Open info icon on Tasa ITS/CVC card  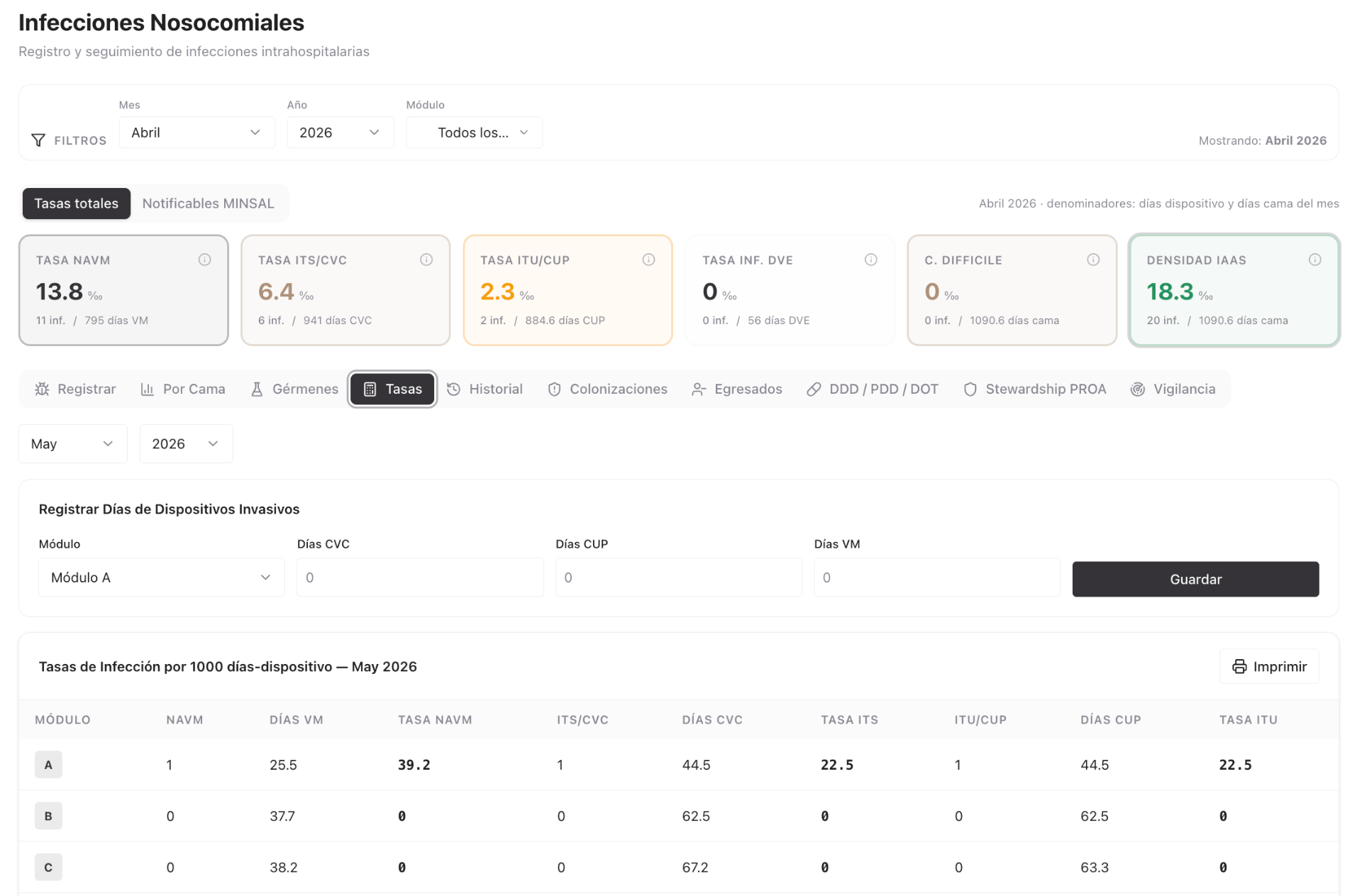tap(426, 260)
